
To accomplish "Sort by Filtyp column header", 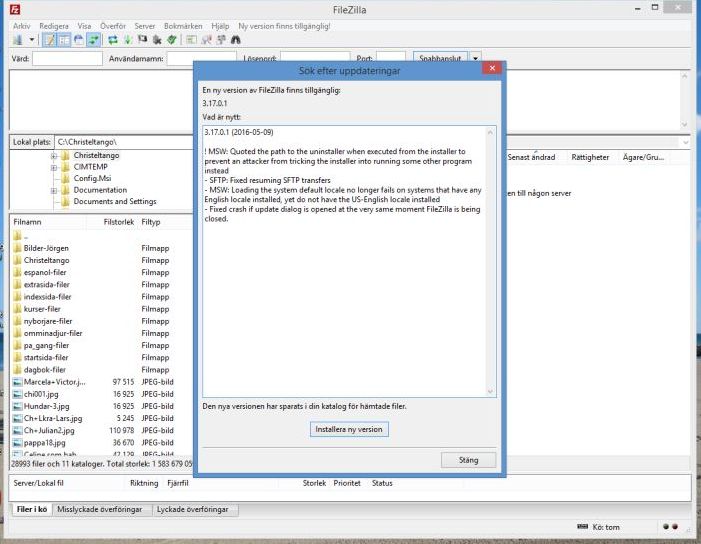I will click(151, 222).
